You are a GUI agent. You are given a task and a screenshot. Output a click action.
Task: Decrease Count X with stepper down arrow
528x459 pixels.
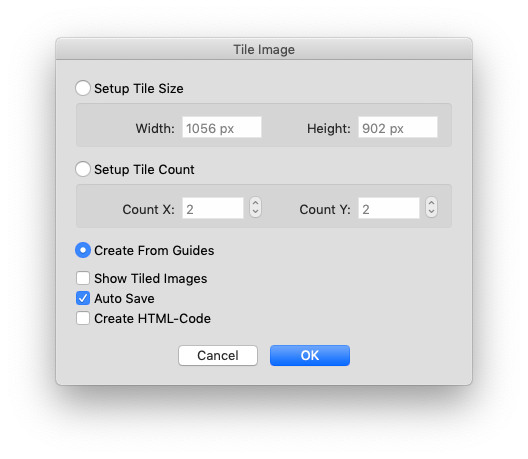click(x=256, y=212)
